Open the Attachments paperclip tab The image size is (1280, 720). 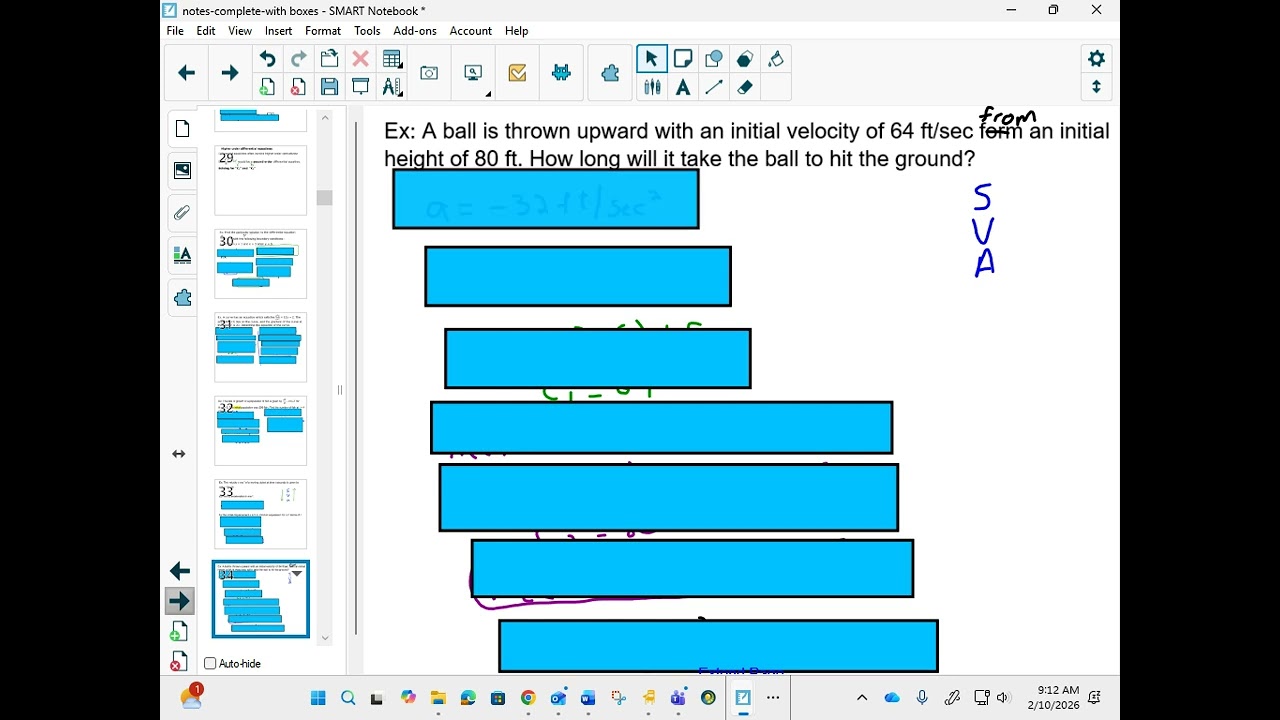tap(182, 213)
